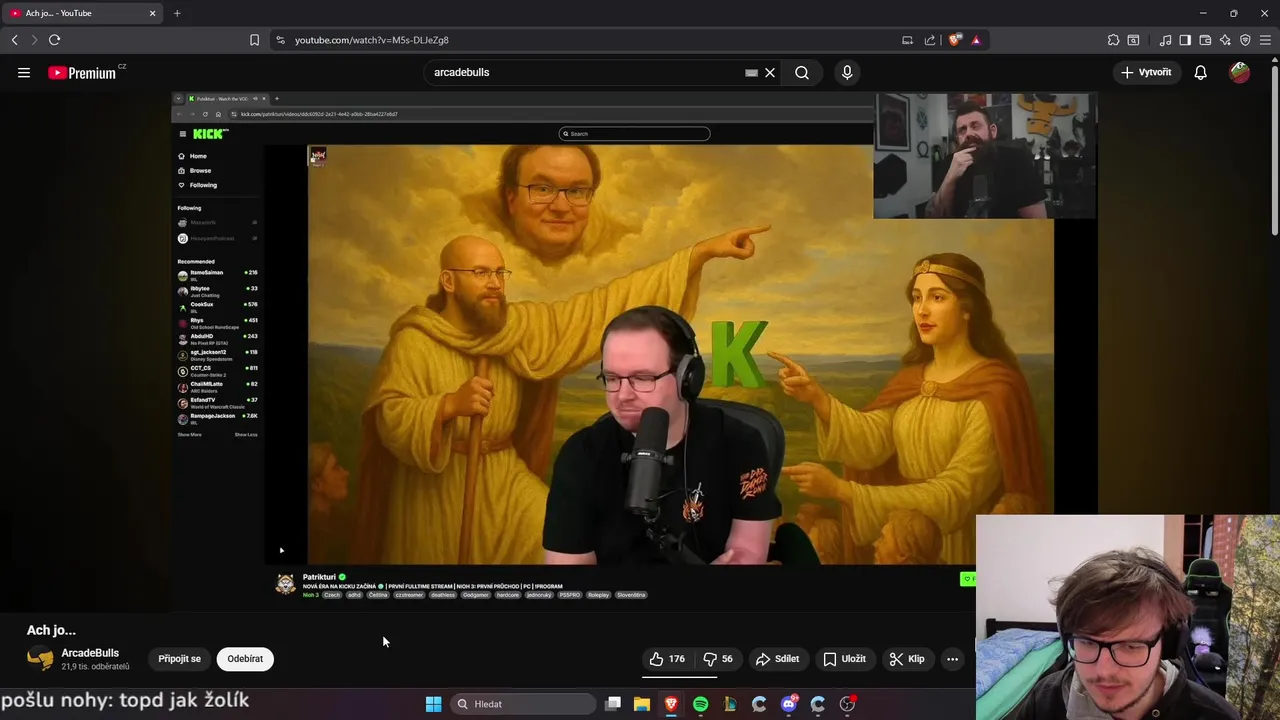
Task: Focus the YouTube search field
Action: [x=585, y=72]
